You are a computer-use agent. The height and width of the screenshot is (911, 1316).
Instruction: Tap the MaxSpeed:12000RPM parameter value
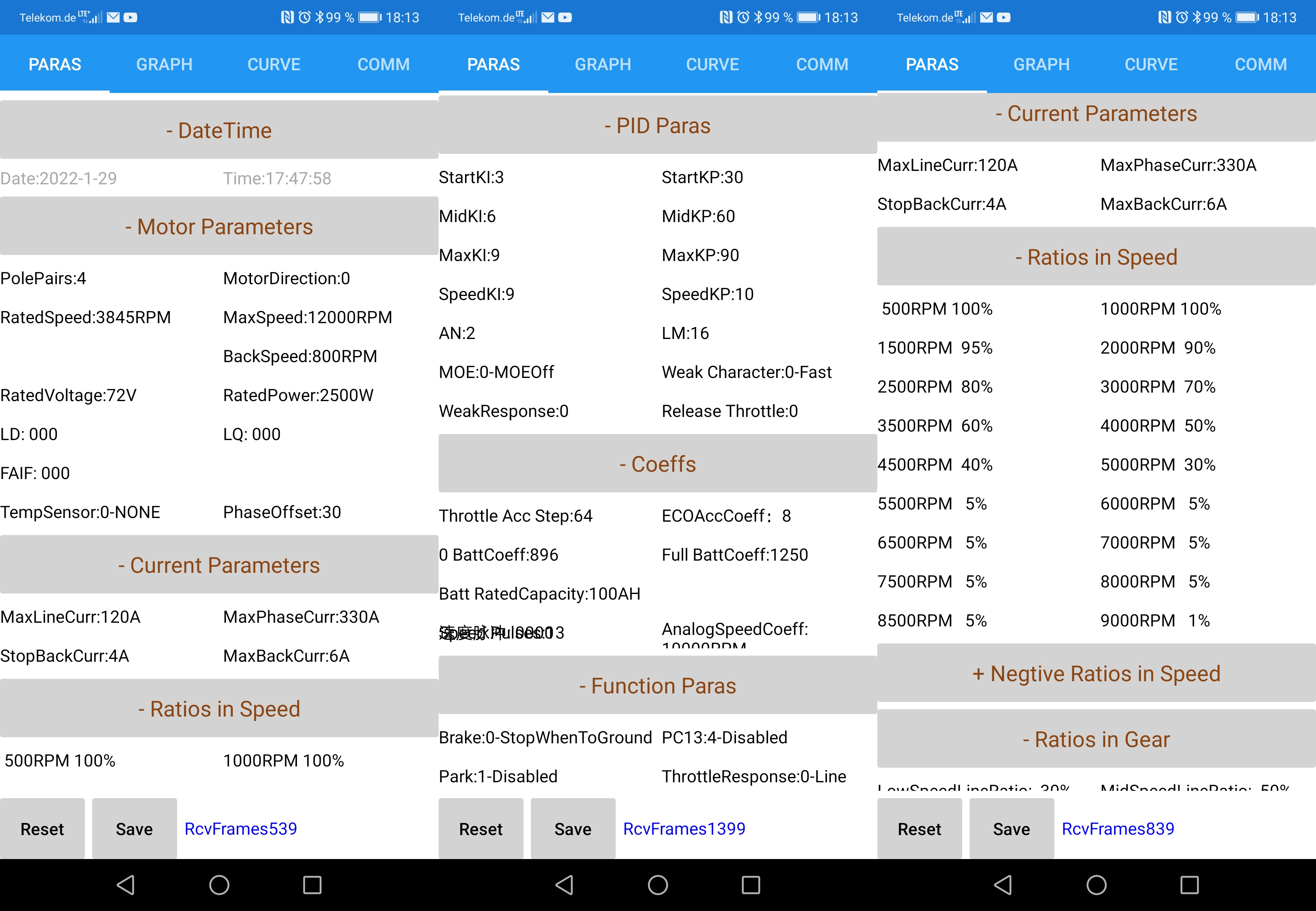pyautogui.click(x=308, y=317)
